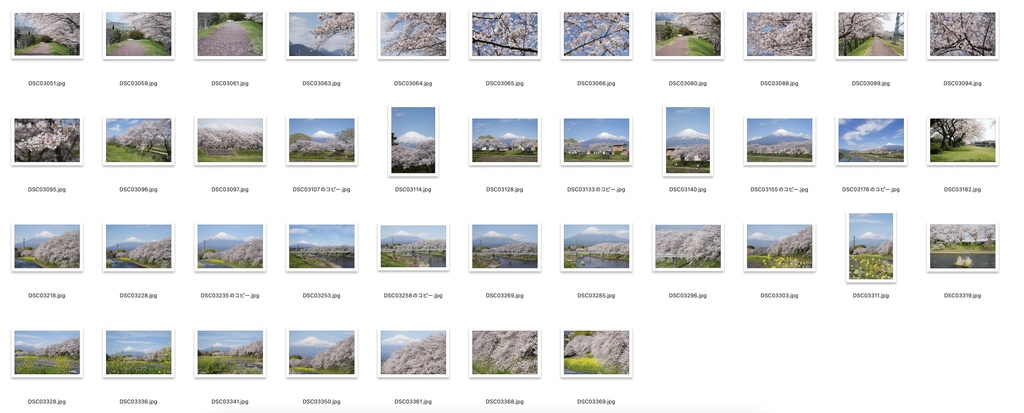The height and width of the screenshot is (413, 1024).
Task: Select the DSC03361.jpg thumbnail
Action: pos(413,353)
